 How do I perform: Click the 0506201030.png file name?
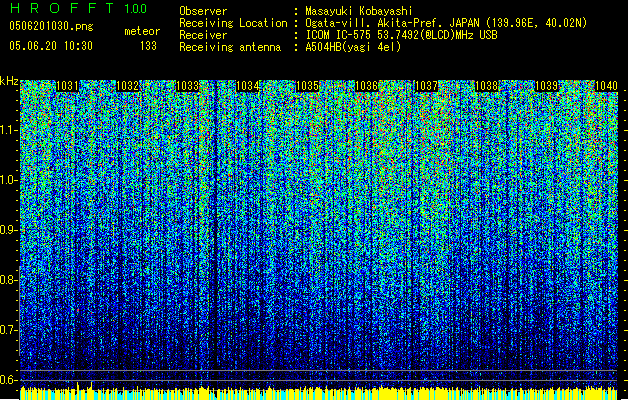click(x=39, y=27)
